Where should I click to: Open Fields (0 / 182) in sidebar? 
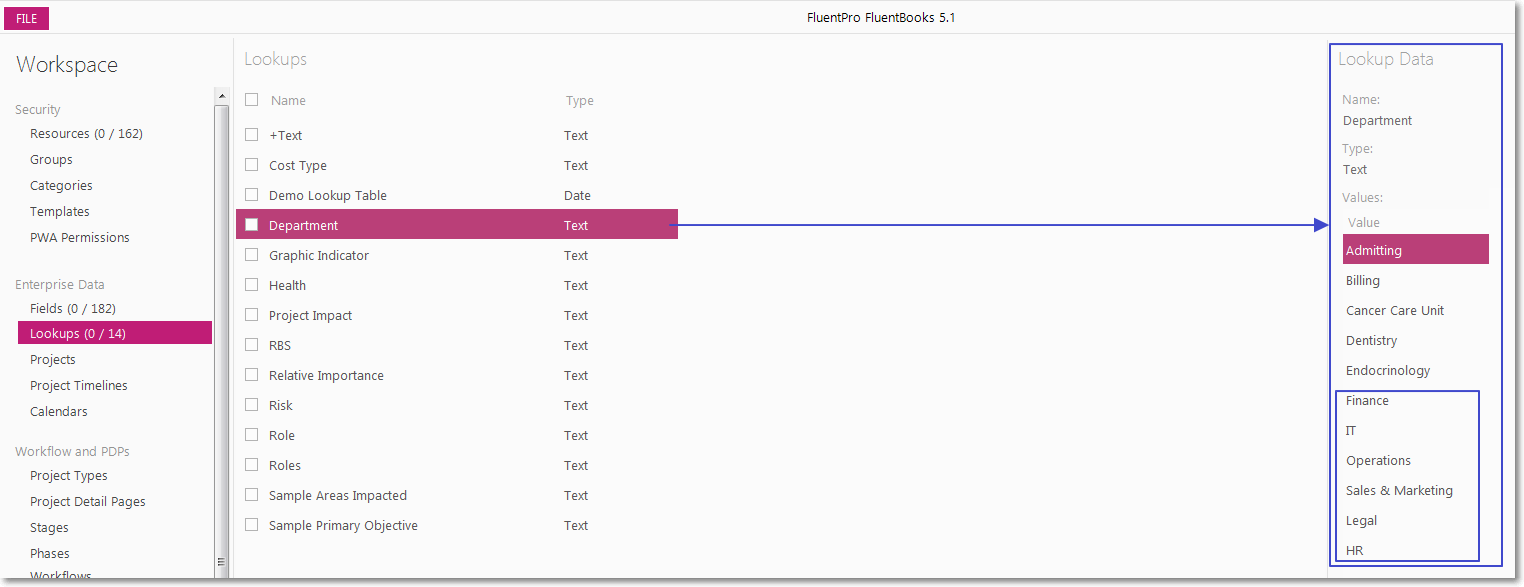[x=73, y=309]
